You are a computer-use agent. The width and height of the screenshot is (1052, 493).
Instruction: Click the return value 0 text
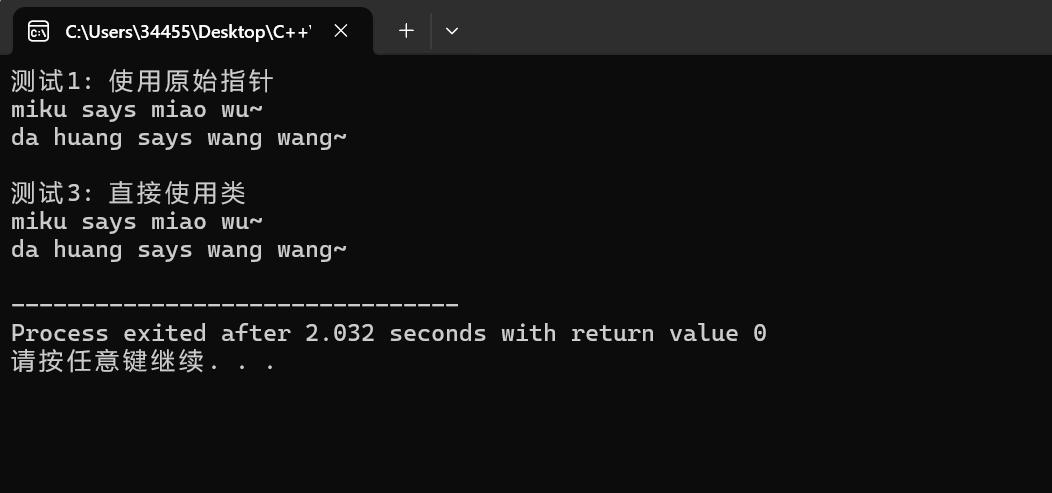click(669, 333)
